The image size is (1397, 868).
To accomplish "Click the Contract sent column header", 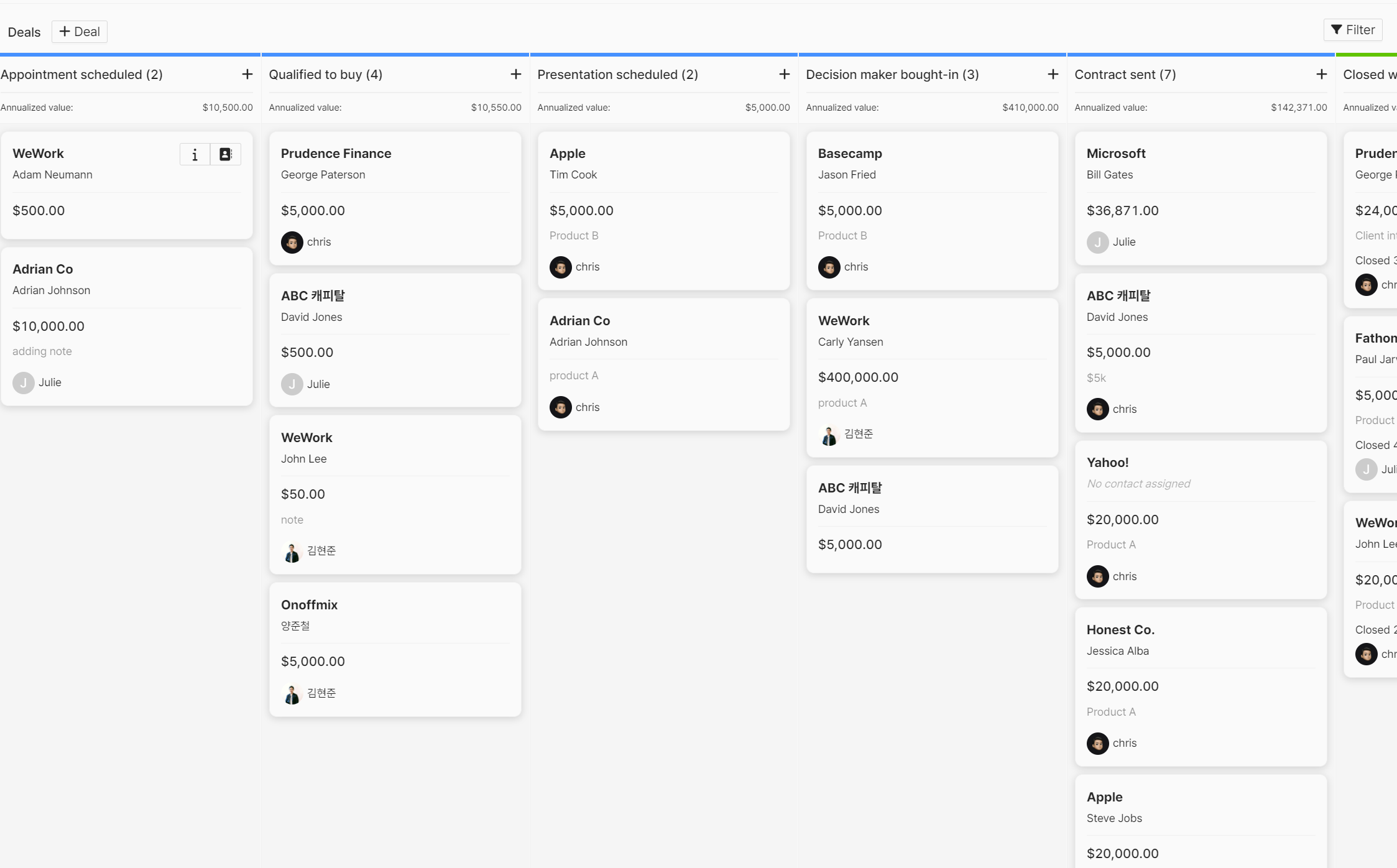I will (x=1125, y=75).
